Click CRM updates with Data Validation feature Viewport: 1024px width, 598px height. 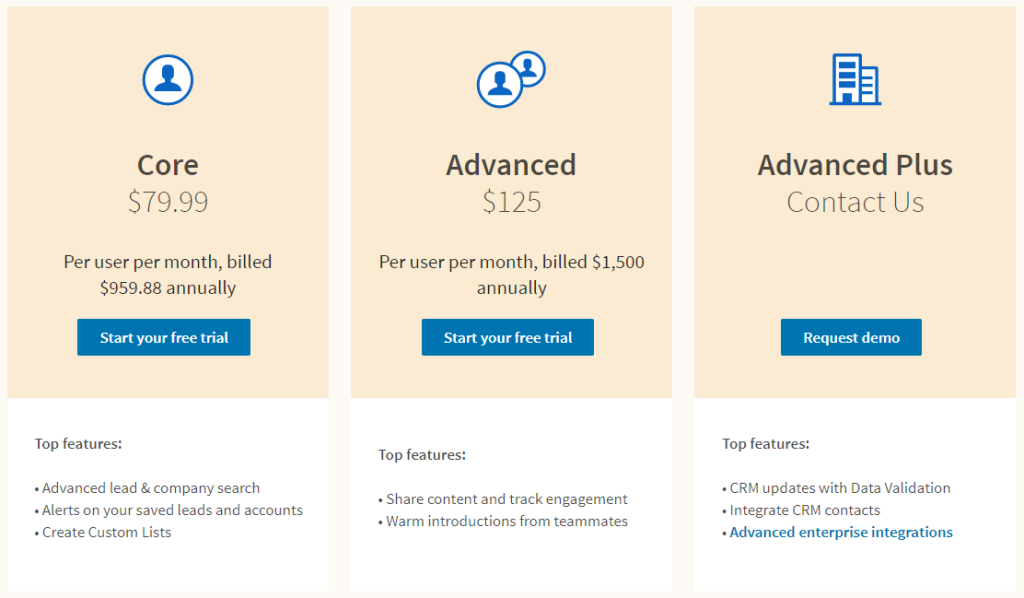[x=837, y=488]
